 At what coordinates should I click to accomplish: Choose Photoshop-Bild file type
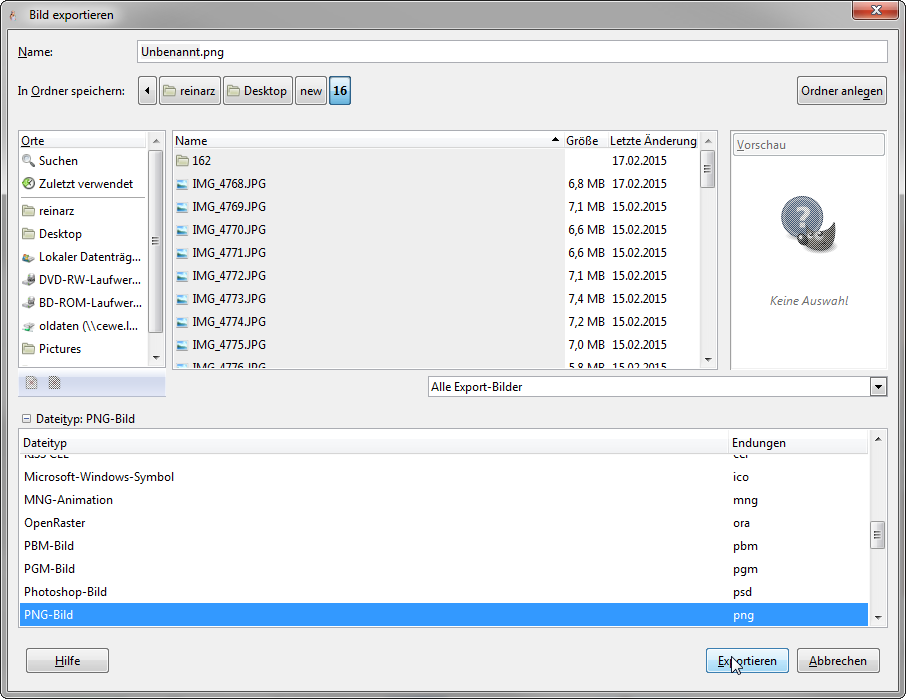click(444, 592)
